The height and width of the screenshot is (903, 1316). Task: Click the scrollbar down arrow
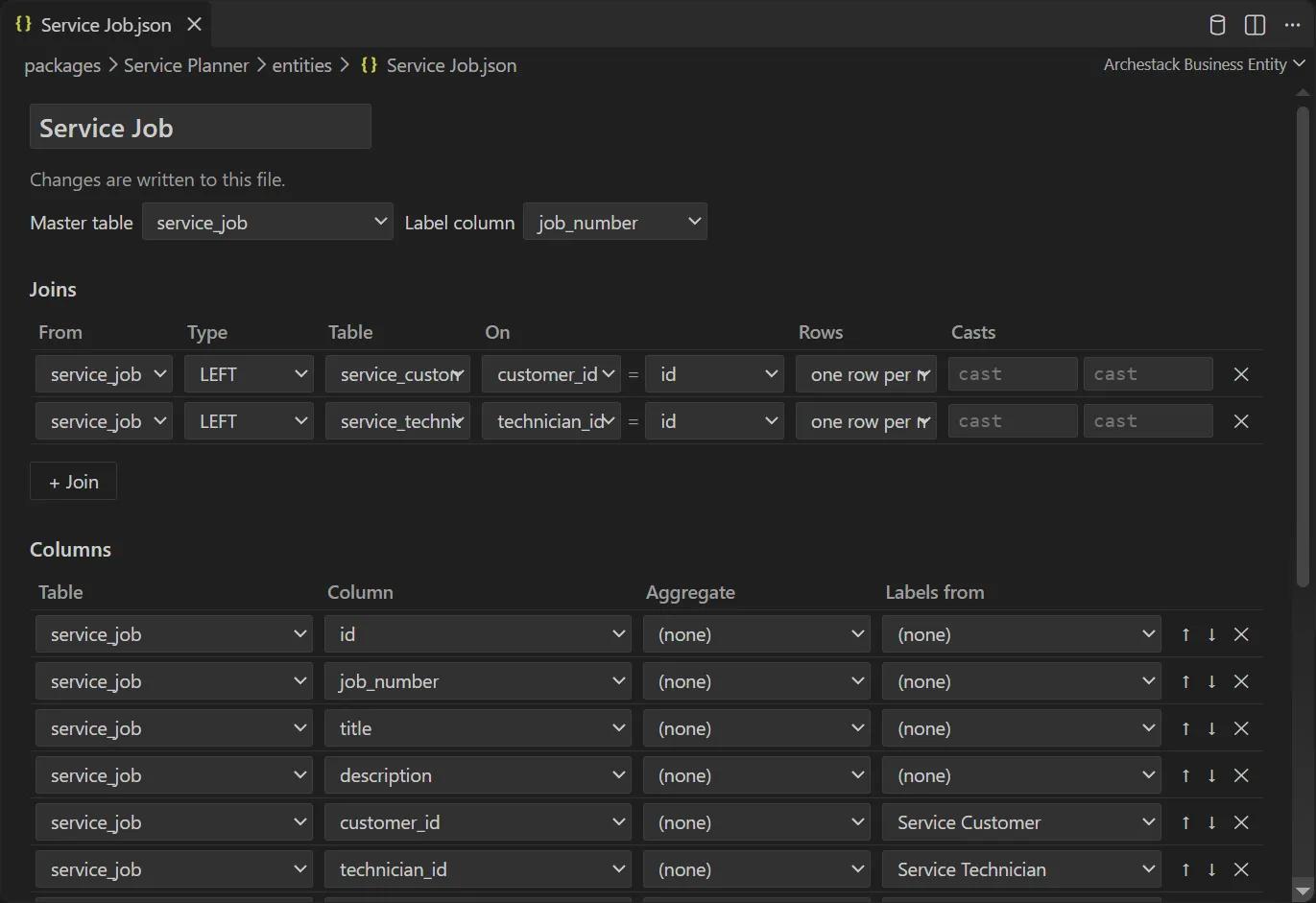pyautogui.click(x=1303, y=890)
